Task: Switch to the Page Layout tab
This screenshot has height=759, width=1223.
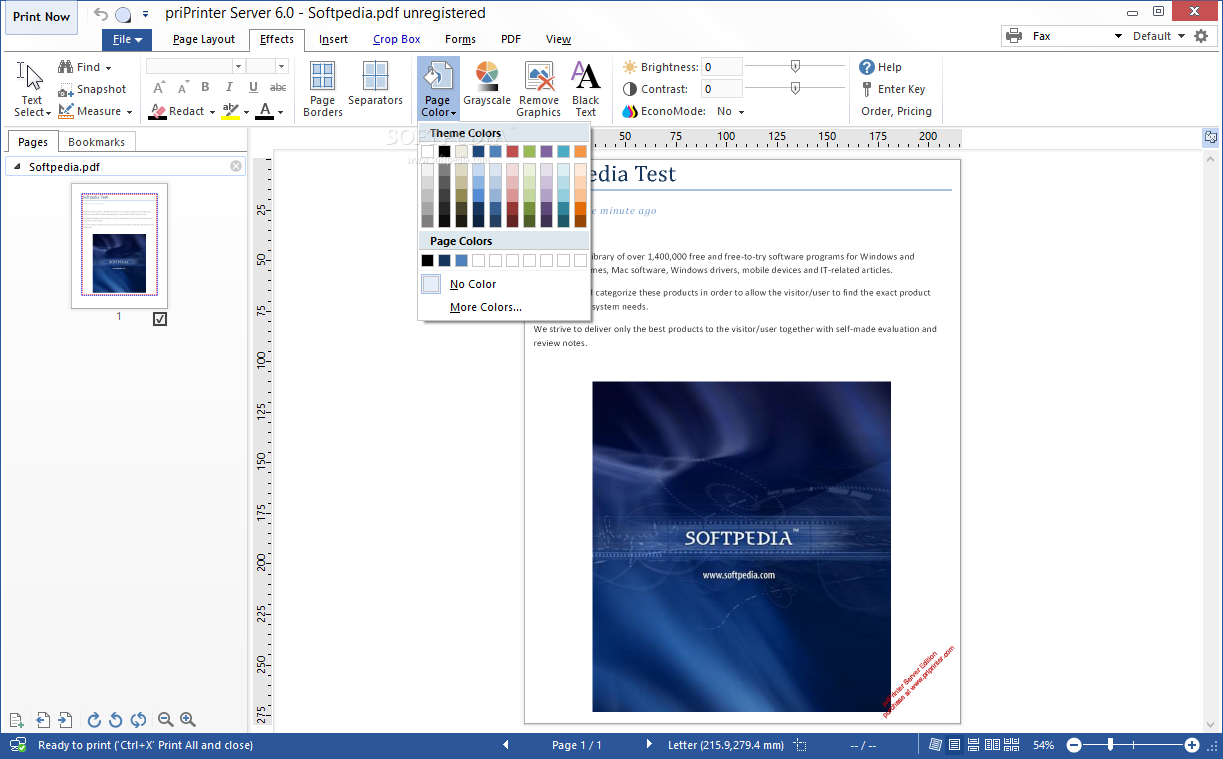Action: (204, 40)
